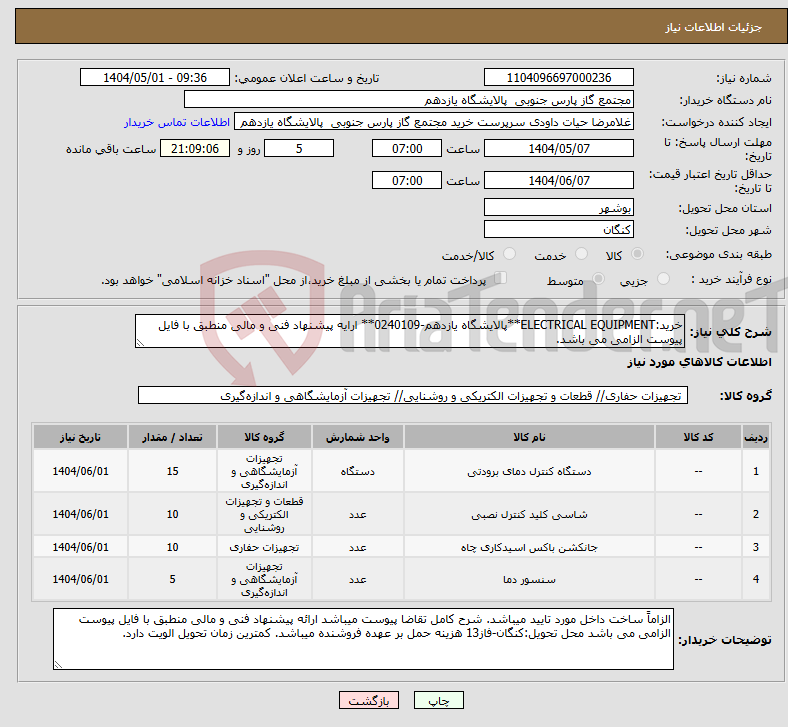Click the نام کالا column header
This screenshot has width=788, height=727.
pos(529,437)
